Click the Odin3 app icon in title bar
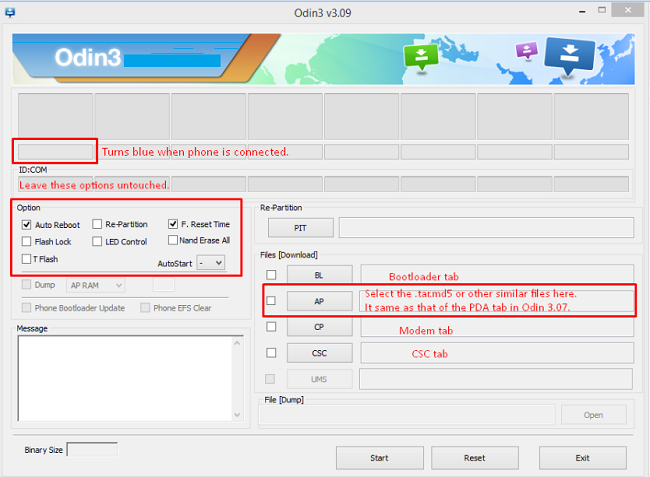This screenshot has width=650, height=477. 10,13
